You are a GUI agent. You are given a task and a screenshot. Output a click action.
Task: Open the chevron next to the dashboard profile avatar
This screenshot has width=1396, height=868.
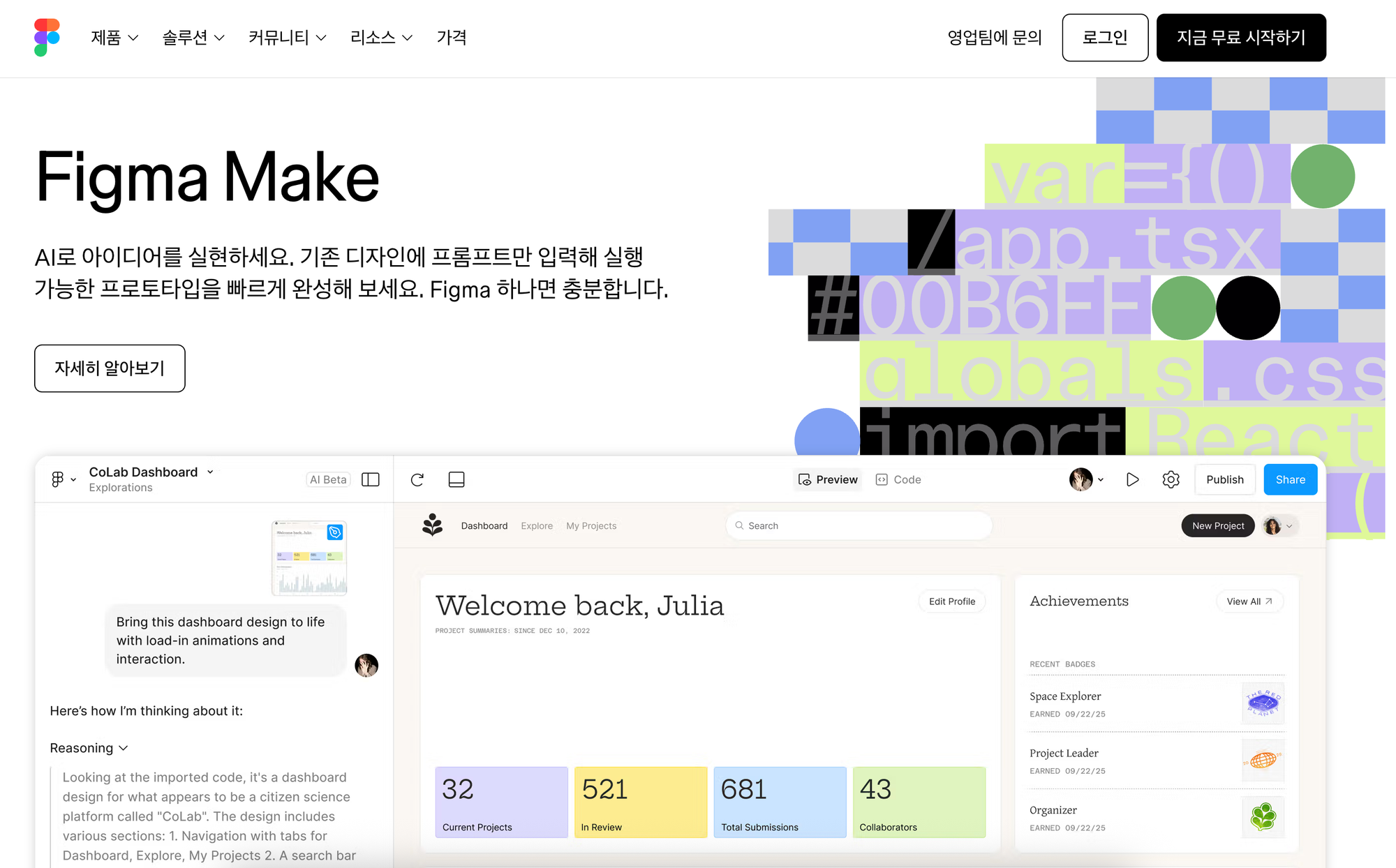1289,526
